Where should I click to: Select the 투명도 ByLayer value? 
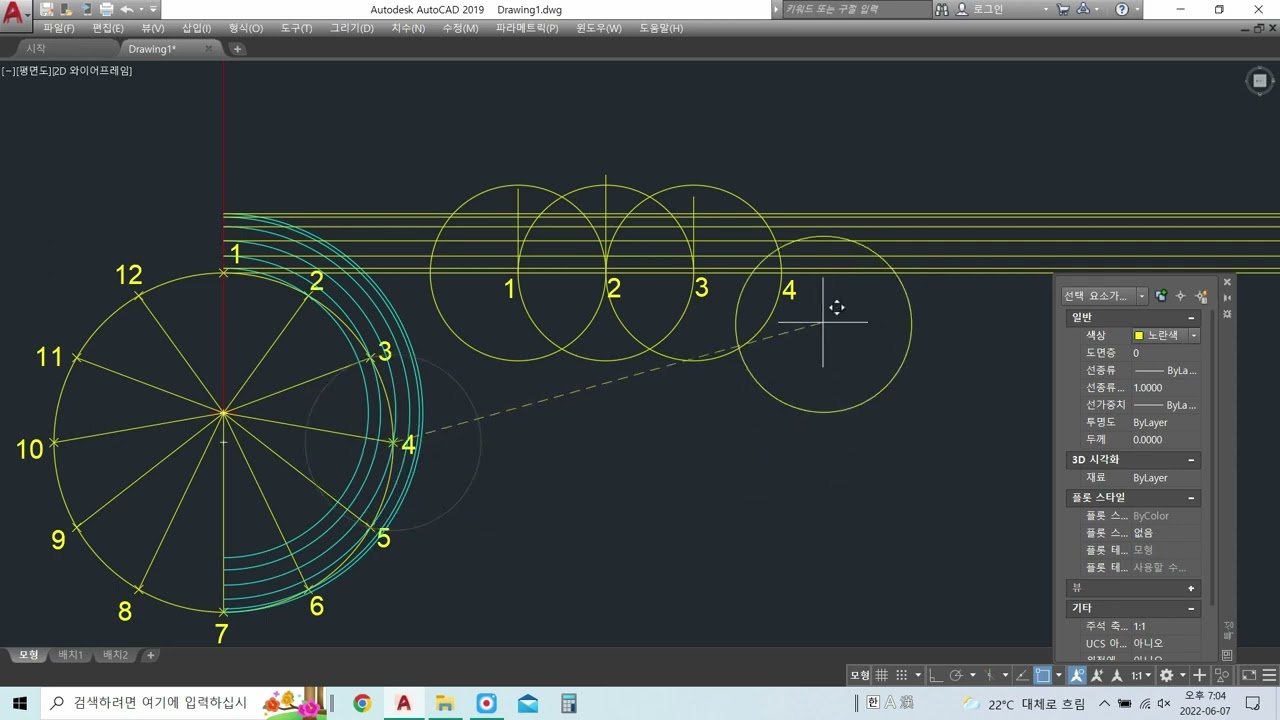(x=1165, y=423)
